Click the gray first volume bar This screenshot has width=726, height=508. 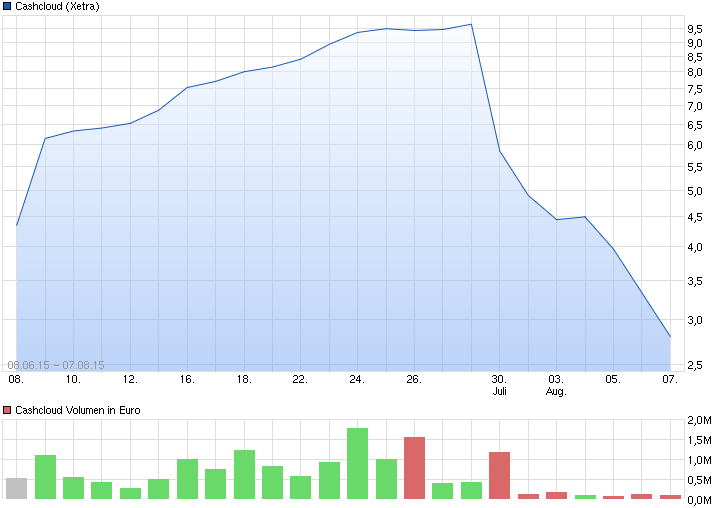point(16,488)
